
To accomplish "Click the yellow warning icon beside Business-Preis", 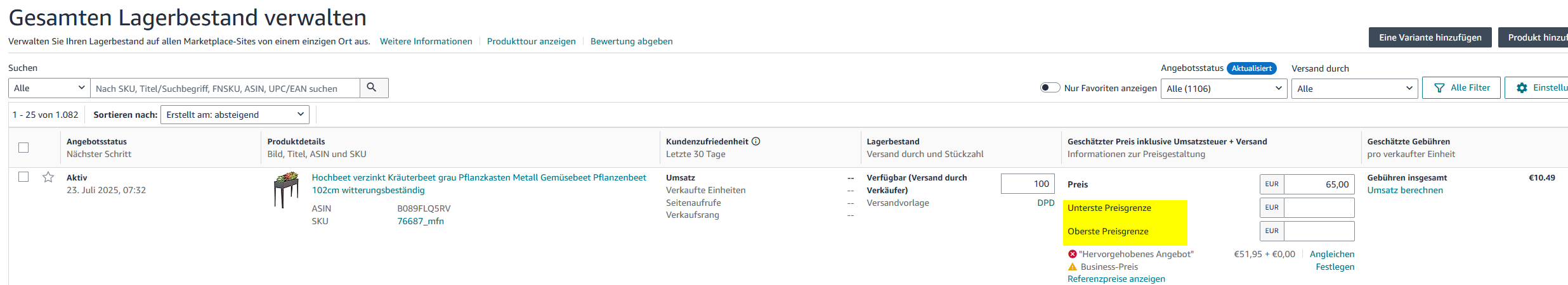I will (1072, 267).
